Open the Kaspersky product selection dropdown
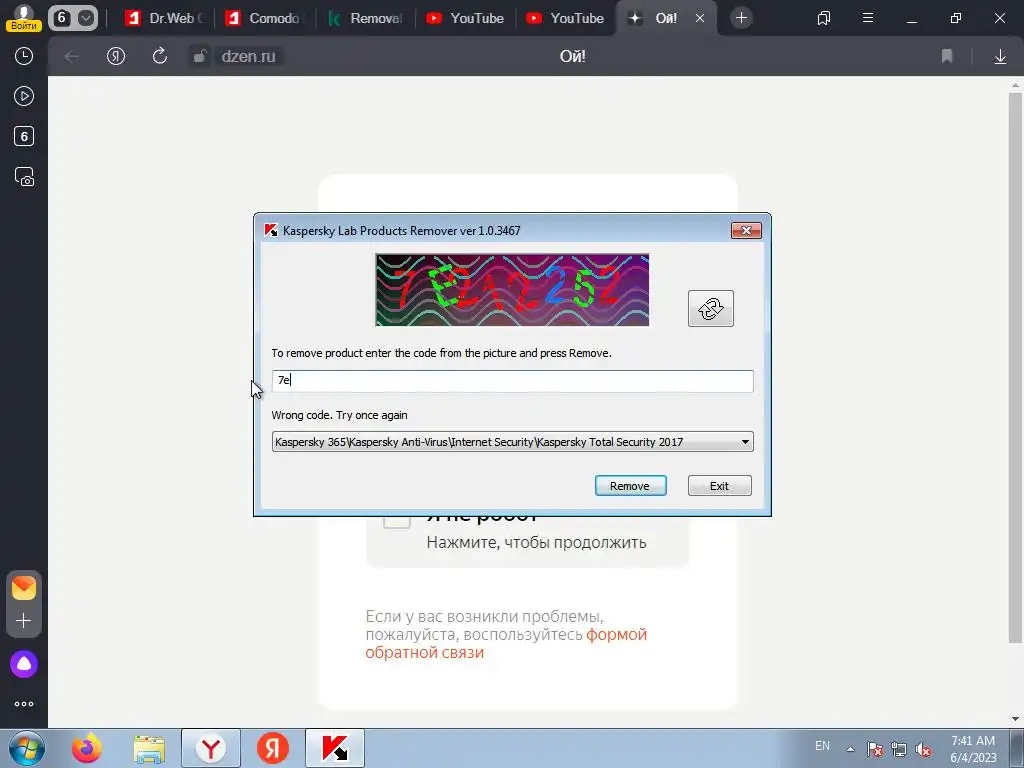 click(x=512, y=441)
